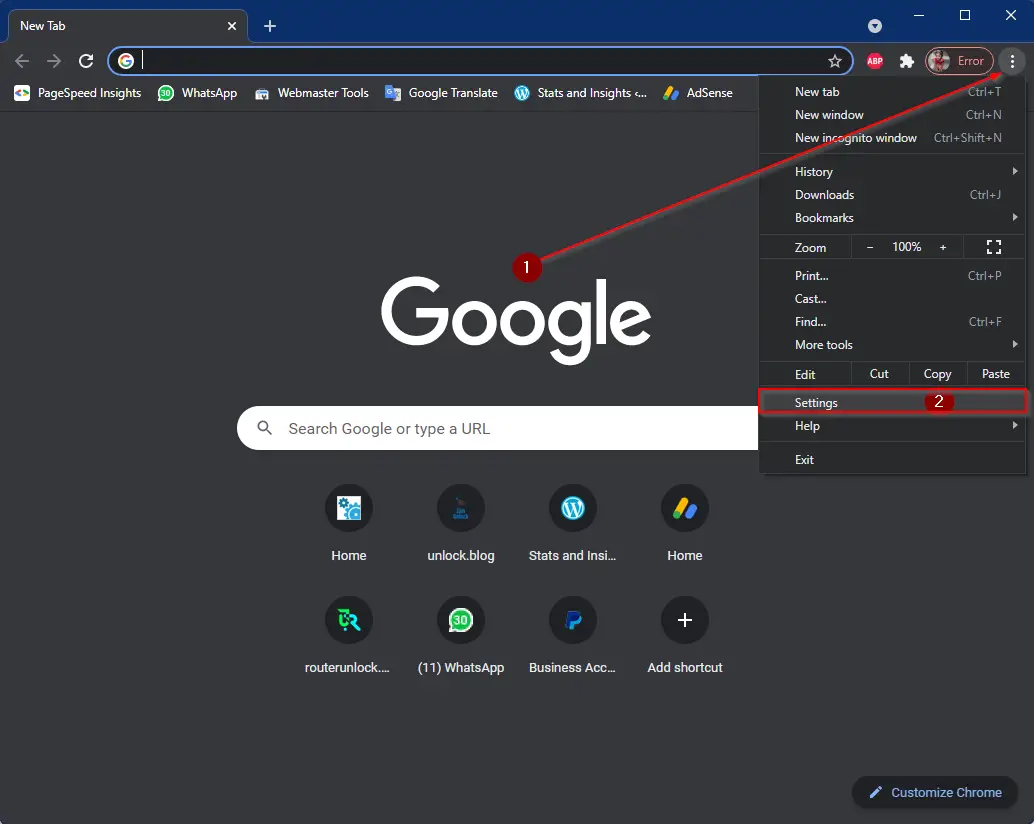Image resolution: width=1034 pixels, height=824 pixels.
Task: Open the Extensions puzzle icon
Action: click(x=907, y=61)
